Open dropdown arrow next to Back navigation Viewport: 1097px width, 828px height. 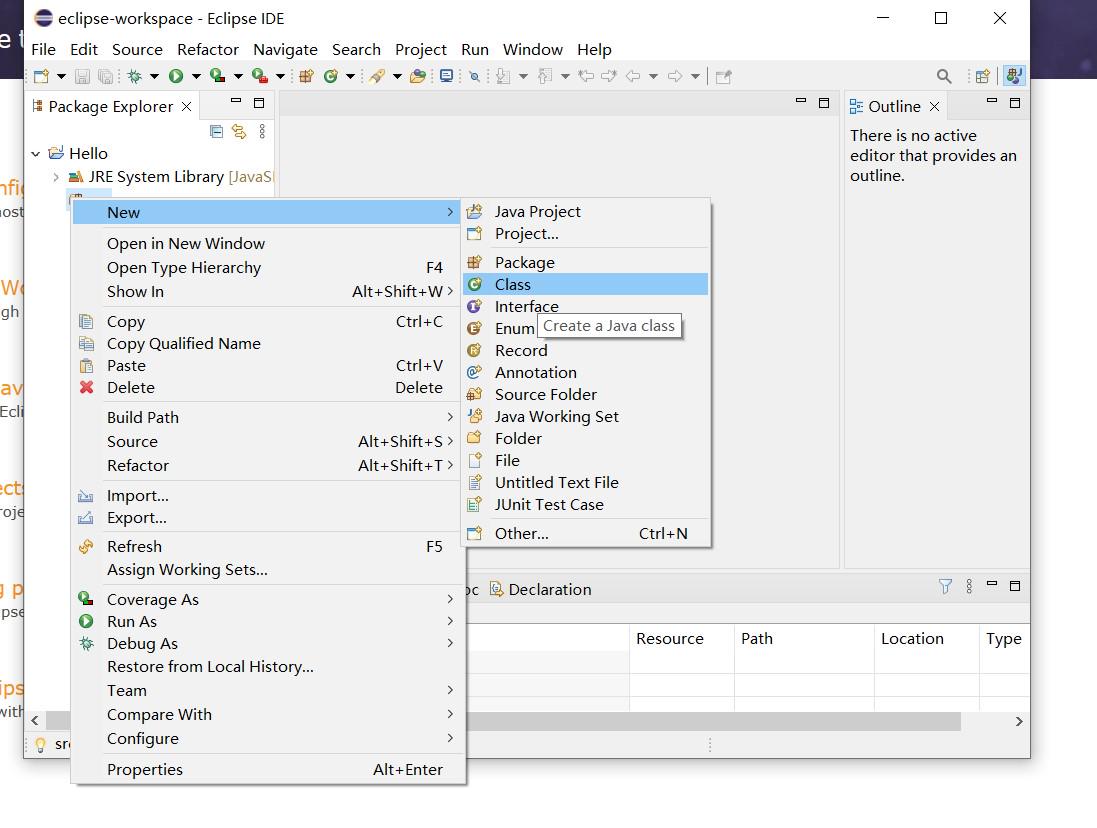pos(653,76)
